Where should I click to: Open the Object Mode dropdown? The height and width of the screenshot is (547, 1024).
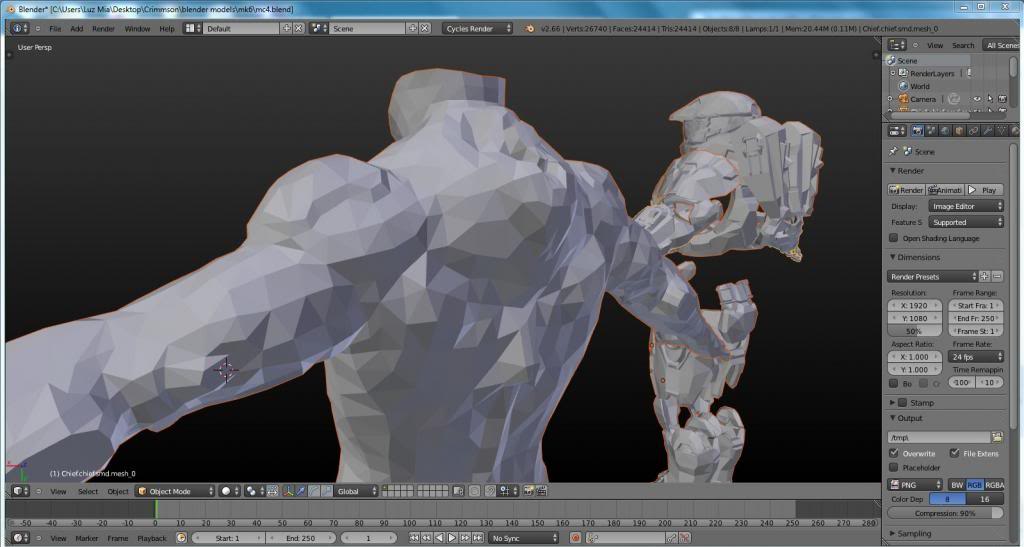[x=175, y=491]
